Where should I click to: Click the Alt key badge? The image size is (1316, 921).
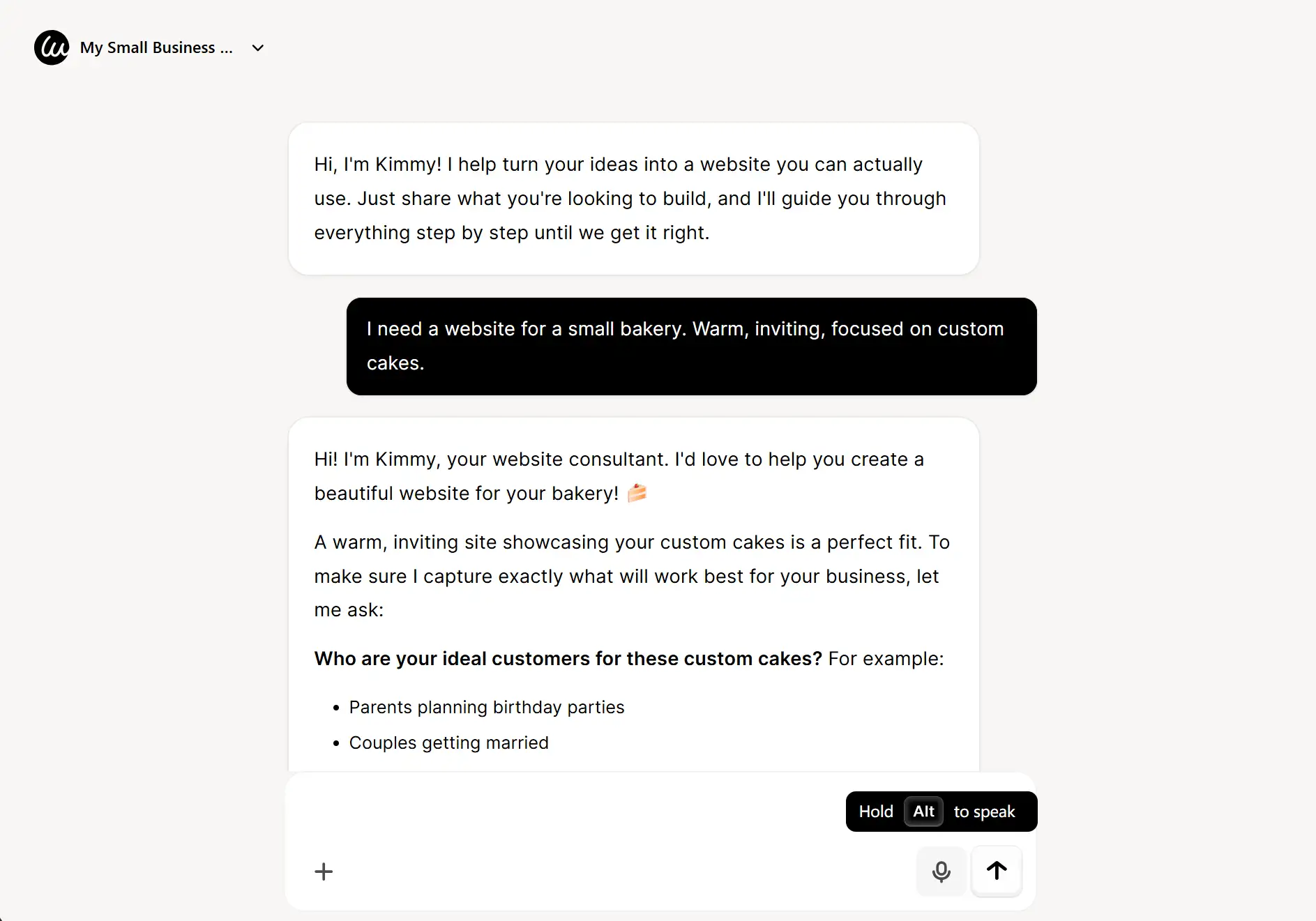pos(923,812)
